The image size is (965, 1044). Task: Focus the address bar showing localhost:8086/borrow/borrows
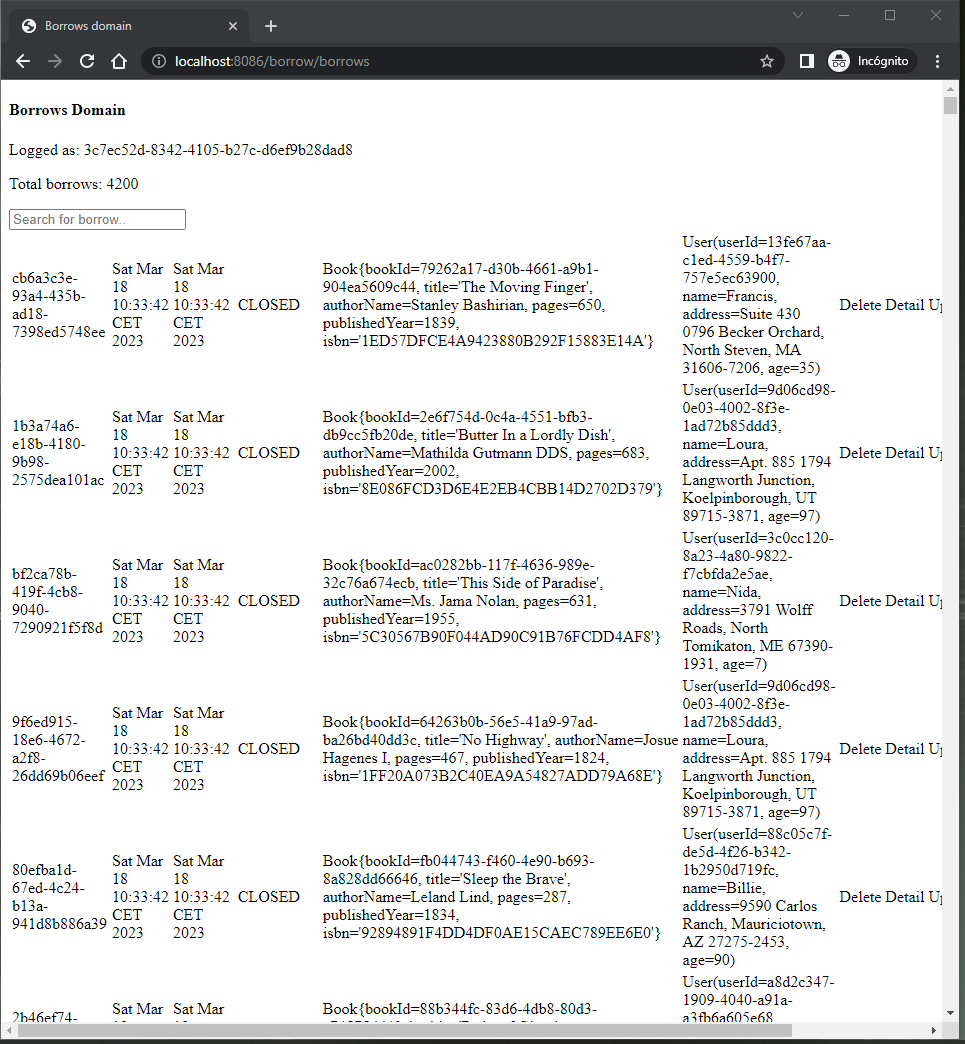click(462, 61)
